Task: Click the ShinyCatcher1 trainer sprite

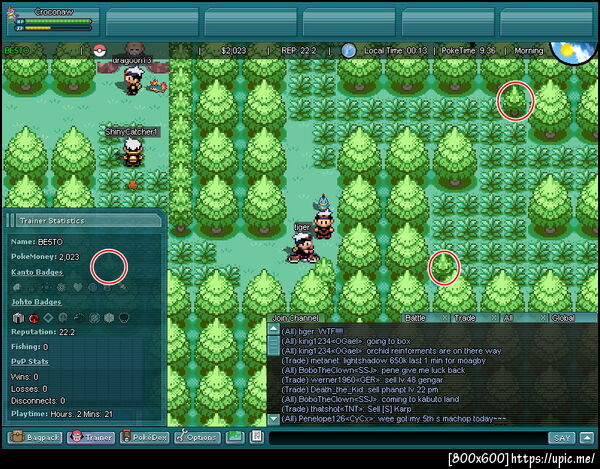Action: [132, 152]
